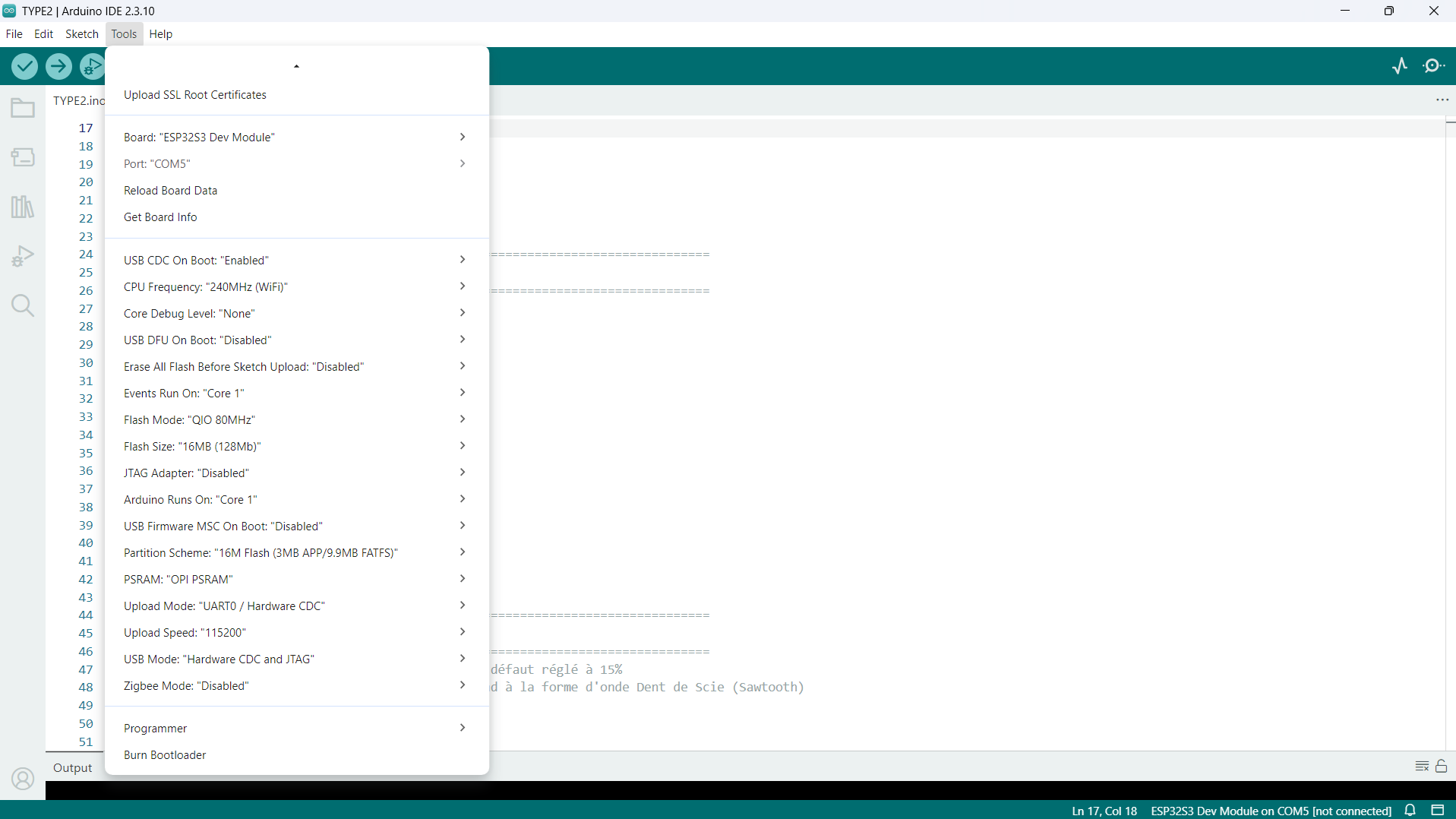This screenshot has height=819, width=1456.
Task: Expand Core Debug Level submenu
Action: tap(297, 314)
